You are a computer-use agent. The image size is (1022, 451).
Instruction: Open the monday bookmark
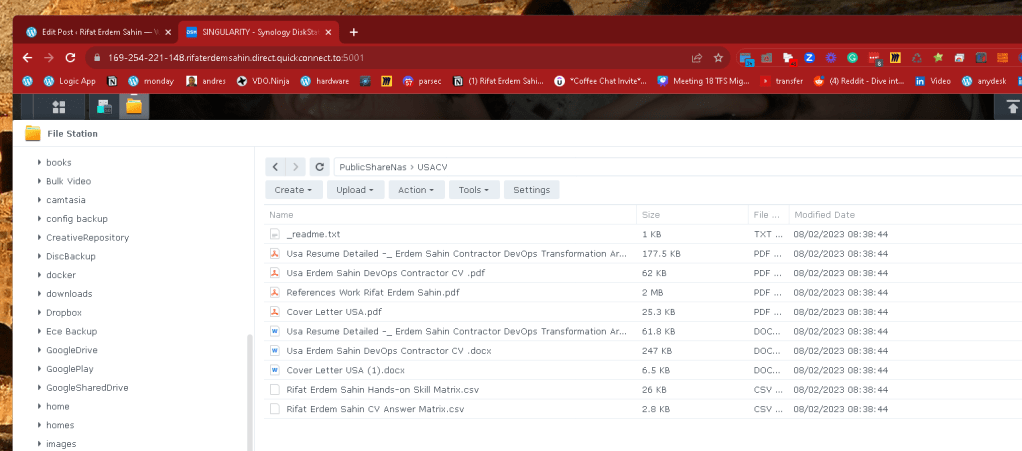point(151,81)
